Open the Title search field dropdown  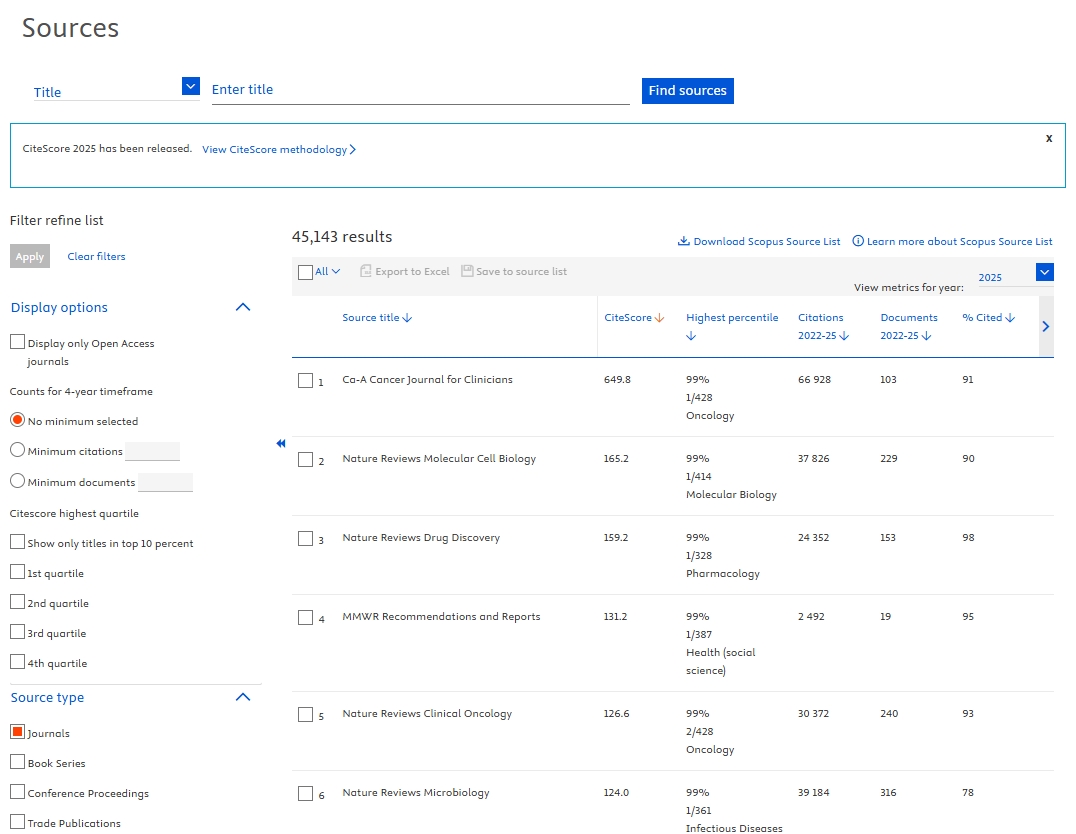tap(191, 86)
